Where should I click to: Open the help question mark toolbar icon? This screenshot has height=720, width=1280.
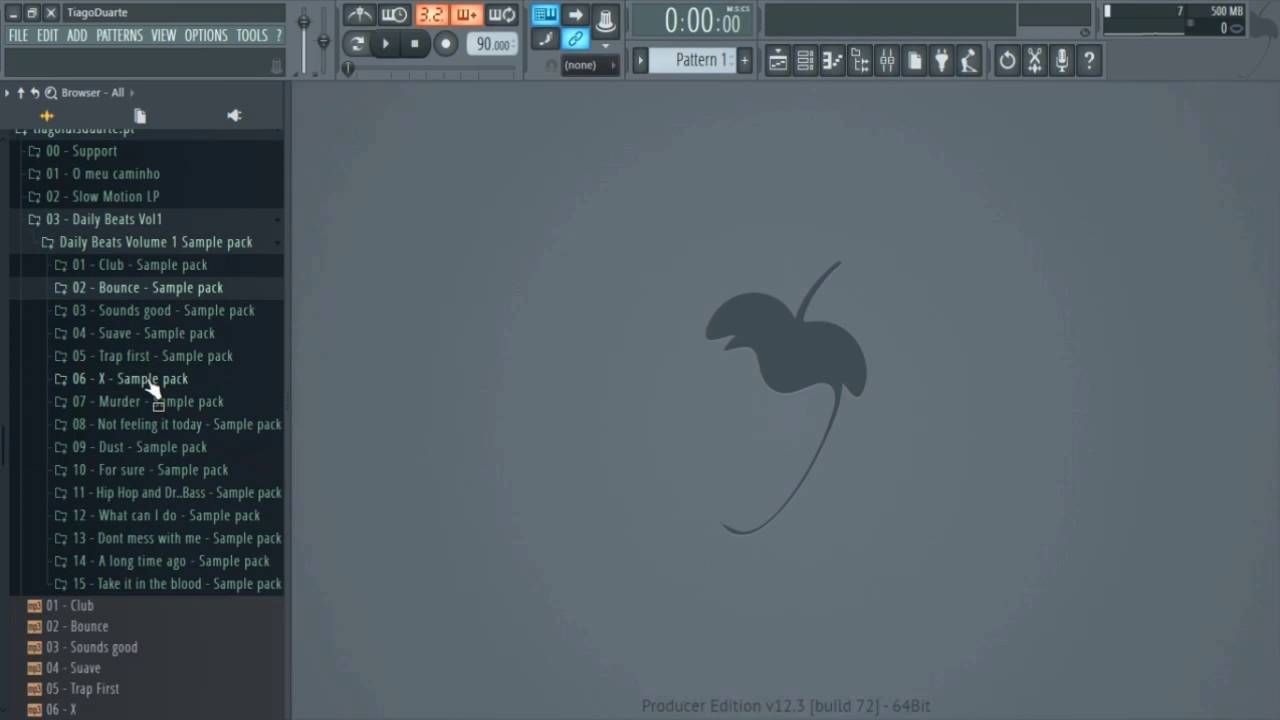[x=1089, y=61]
